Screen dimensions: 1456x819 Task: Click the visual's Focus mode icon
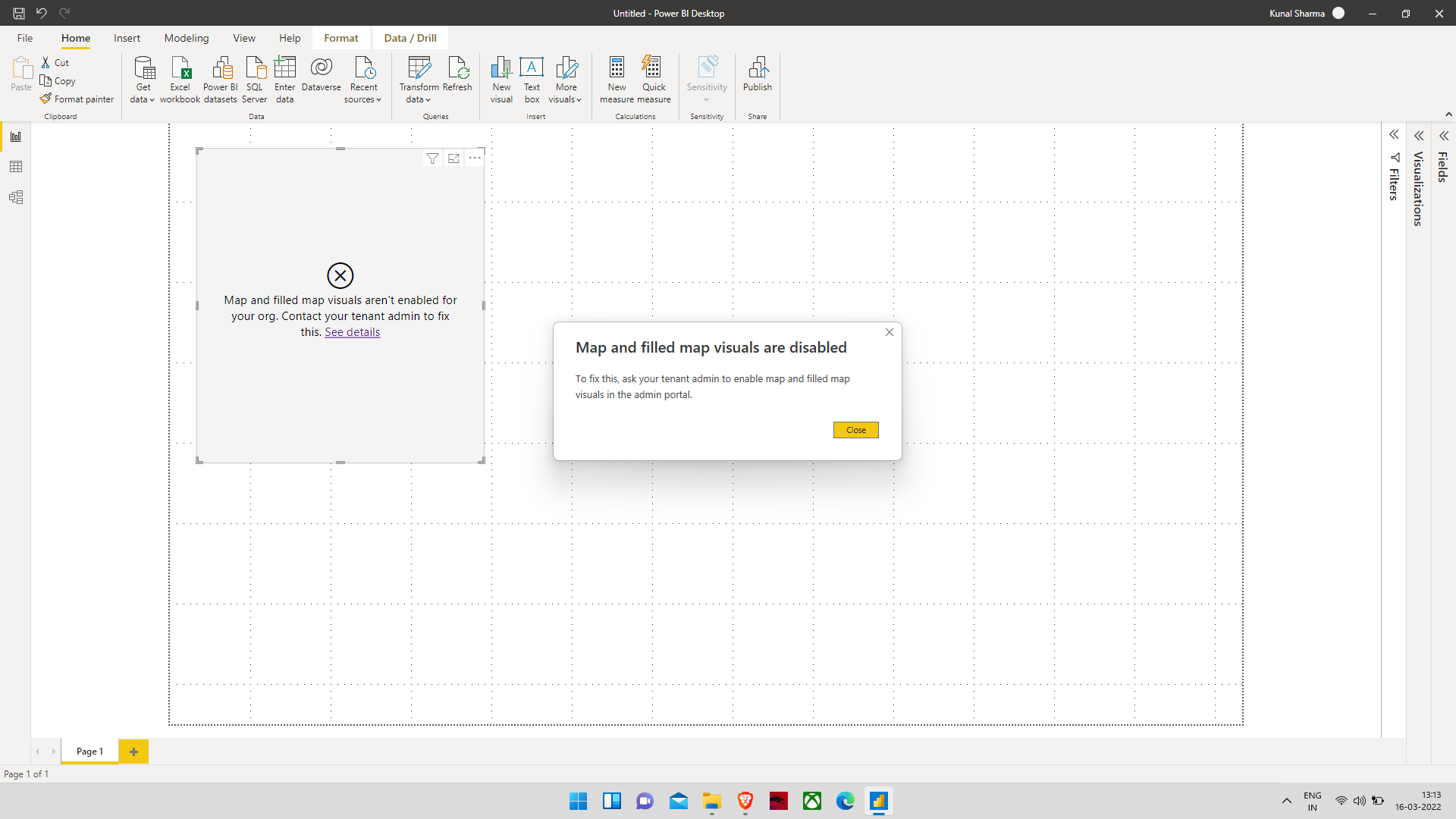click(453, 158)
